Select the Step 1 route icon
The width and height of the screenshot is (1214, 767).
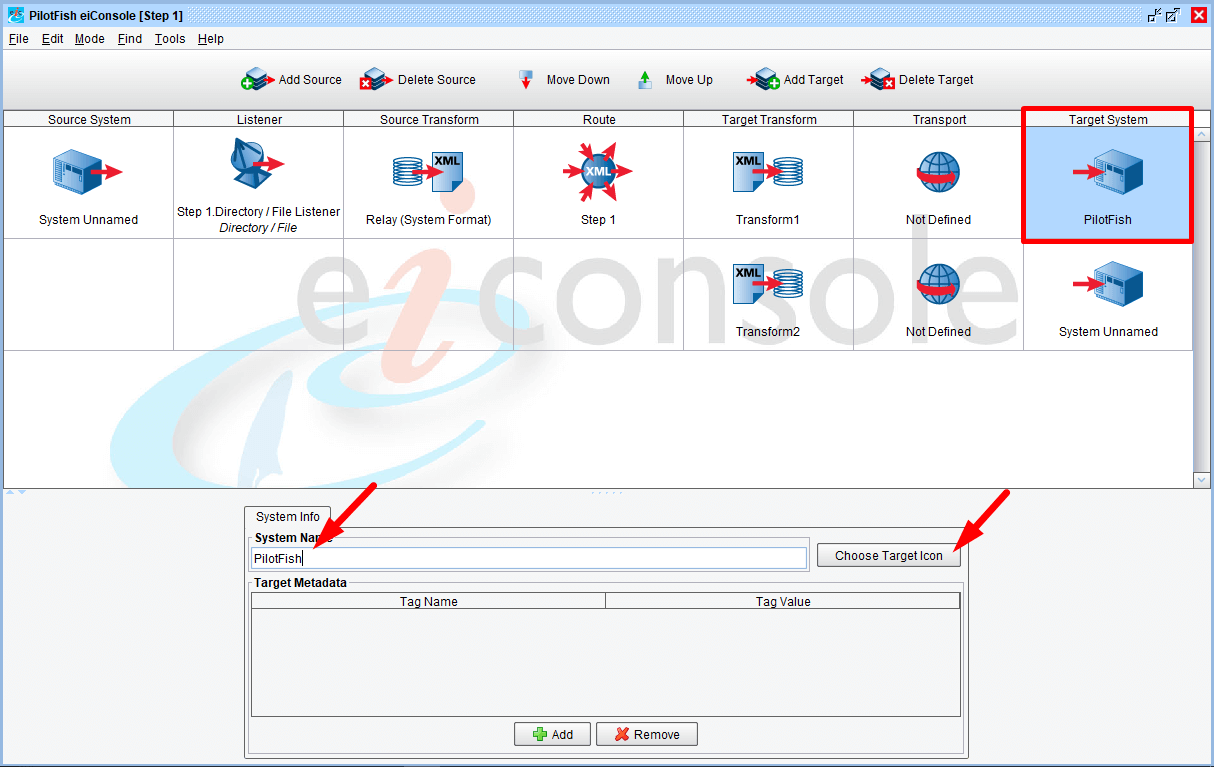[x=598, y=172]
